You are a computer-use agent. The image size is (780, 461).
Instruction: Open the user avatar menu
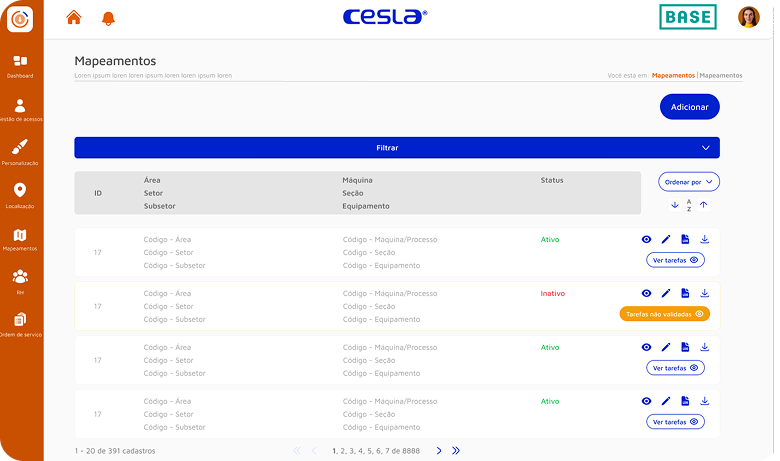748,17
